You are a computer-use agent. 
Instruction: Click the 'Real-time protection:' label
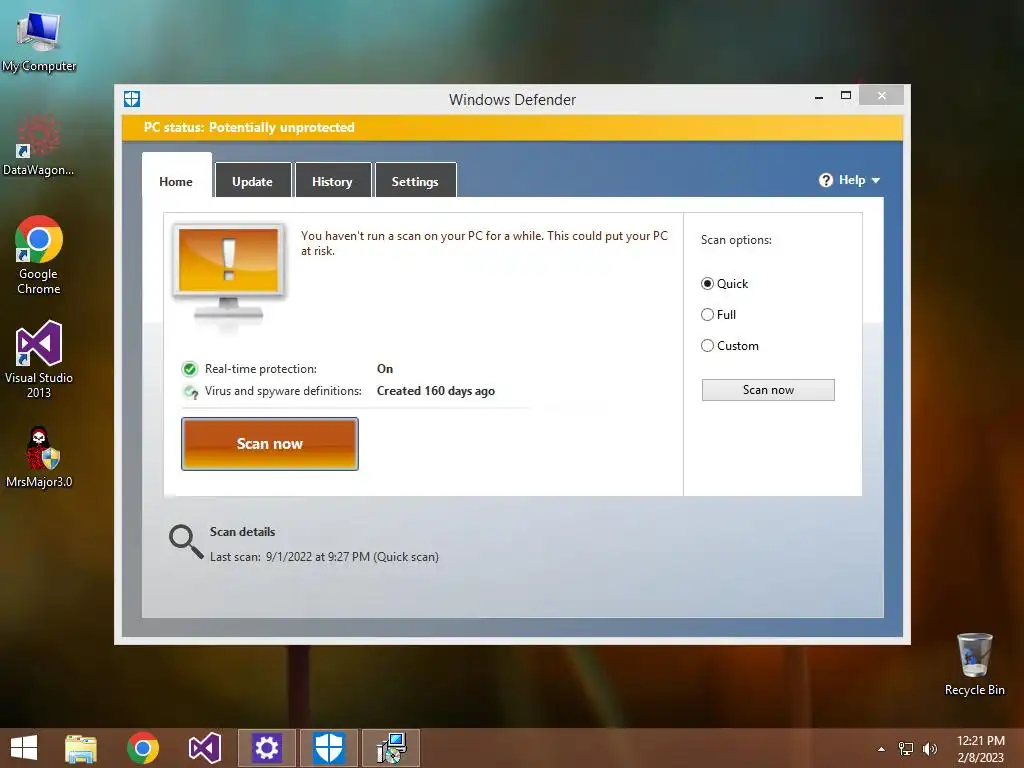coord(261,368)
